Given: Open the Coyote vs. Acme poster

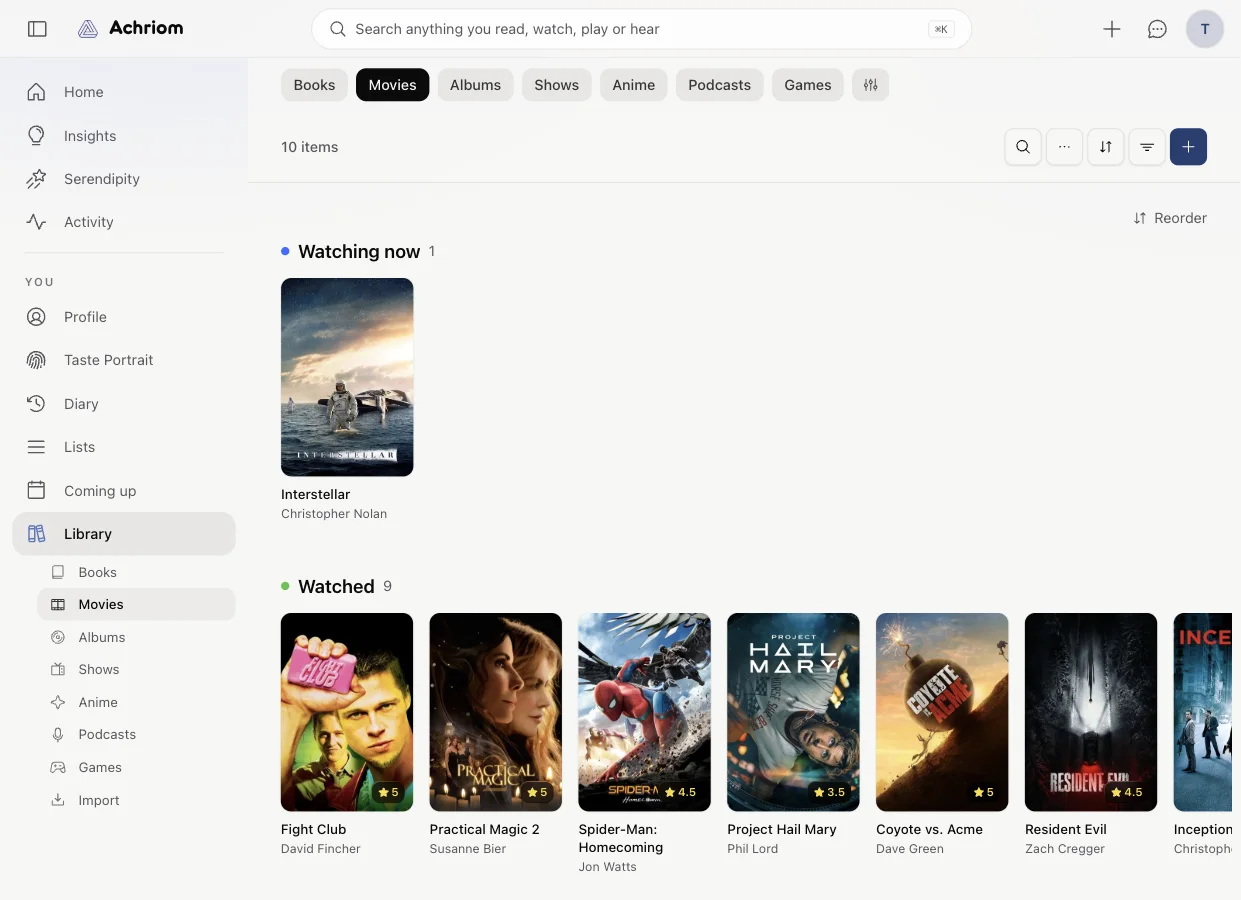Looking at the screenshot, I should coord(942,712).
